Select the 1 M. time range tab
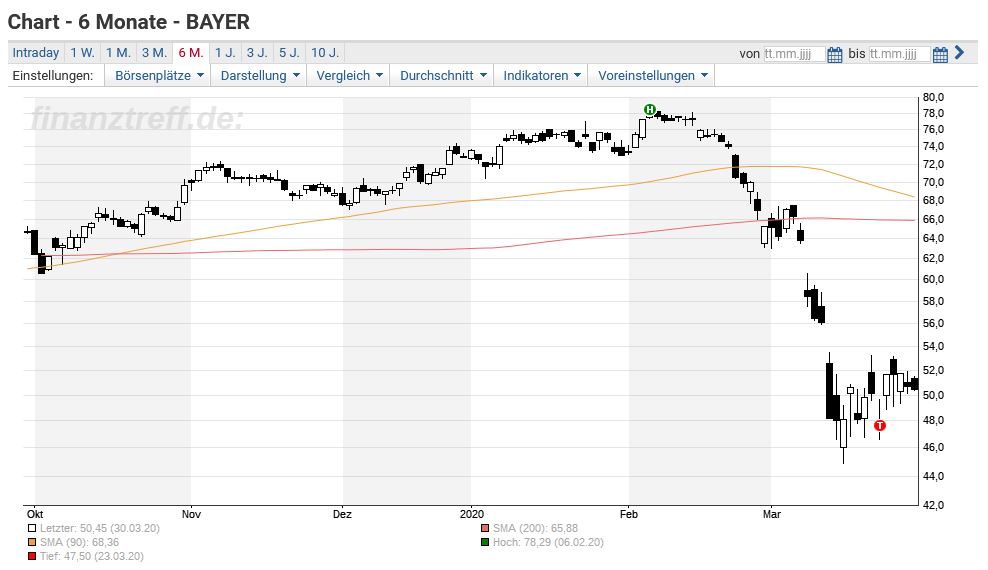This screenshot has height=570, width=988. point(118,53)
